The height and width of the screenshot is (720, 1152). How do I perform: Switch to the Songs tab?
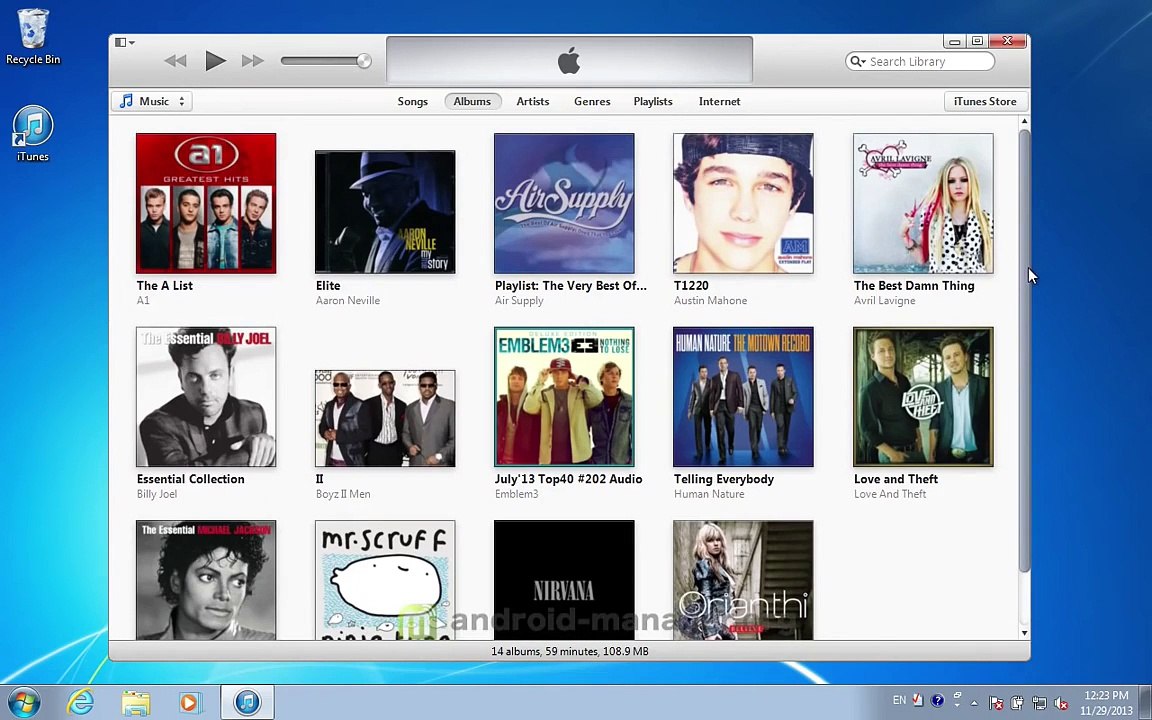tap(412, 101)
